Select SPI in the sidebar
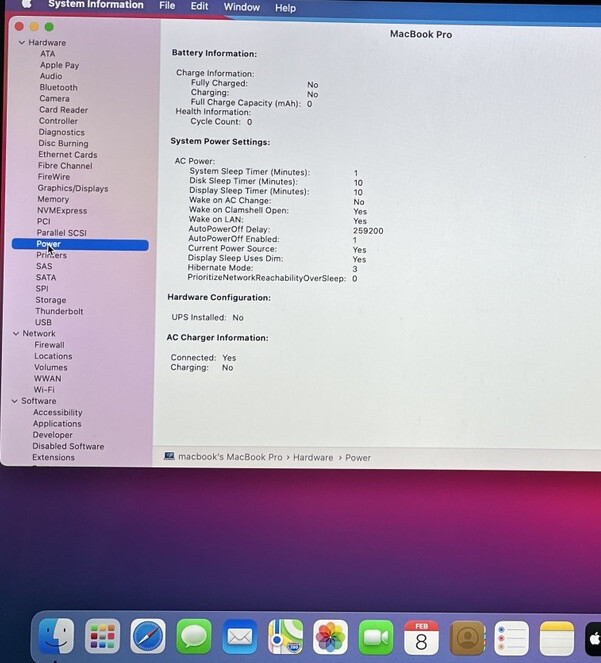Image resolution: width=601 pixels, height=663 pixels. pos(42,288)
